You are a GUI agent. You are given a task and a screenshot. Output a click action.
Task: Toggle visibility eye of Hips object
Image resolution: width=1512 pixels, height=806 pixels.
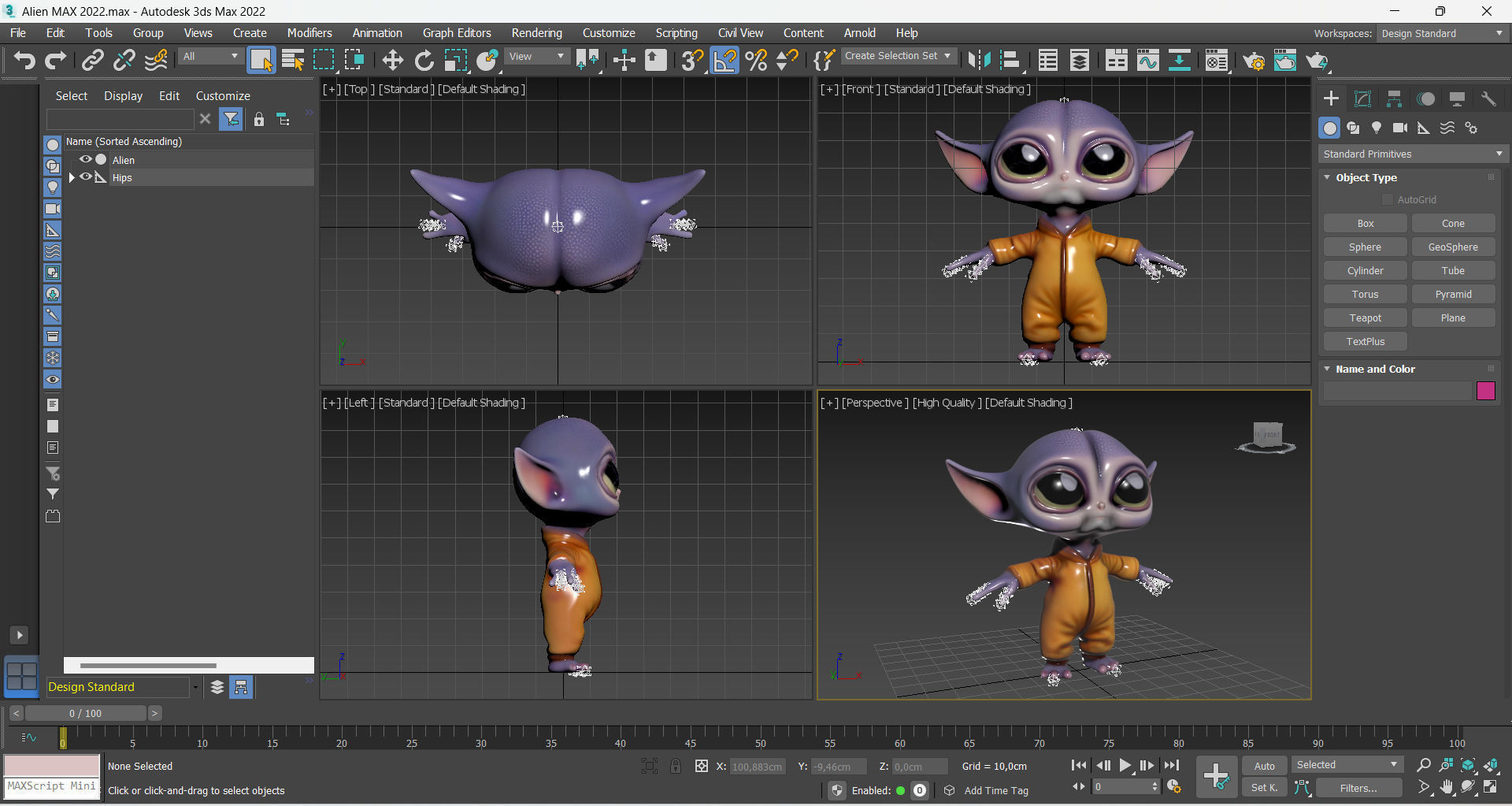[x=86, y=177]
